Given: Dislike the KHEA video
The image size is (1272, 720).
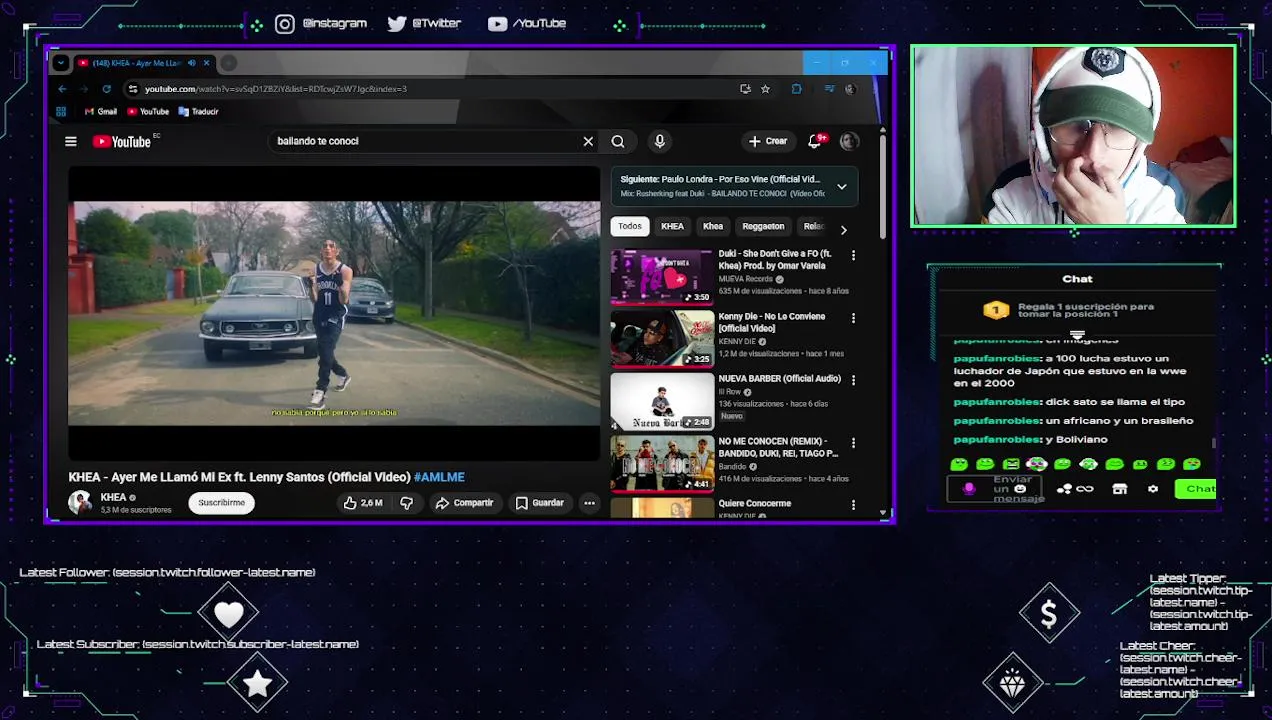Looking at the screenshot, I should pyautogui.click(x=406, y=503).
